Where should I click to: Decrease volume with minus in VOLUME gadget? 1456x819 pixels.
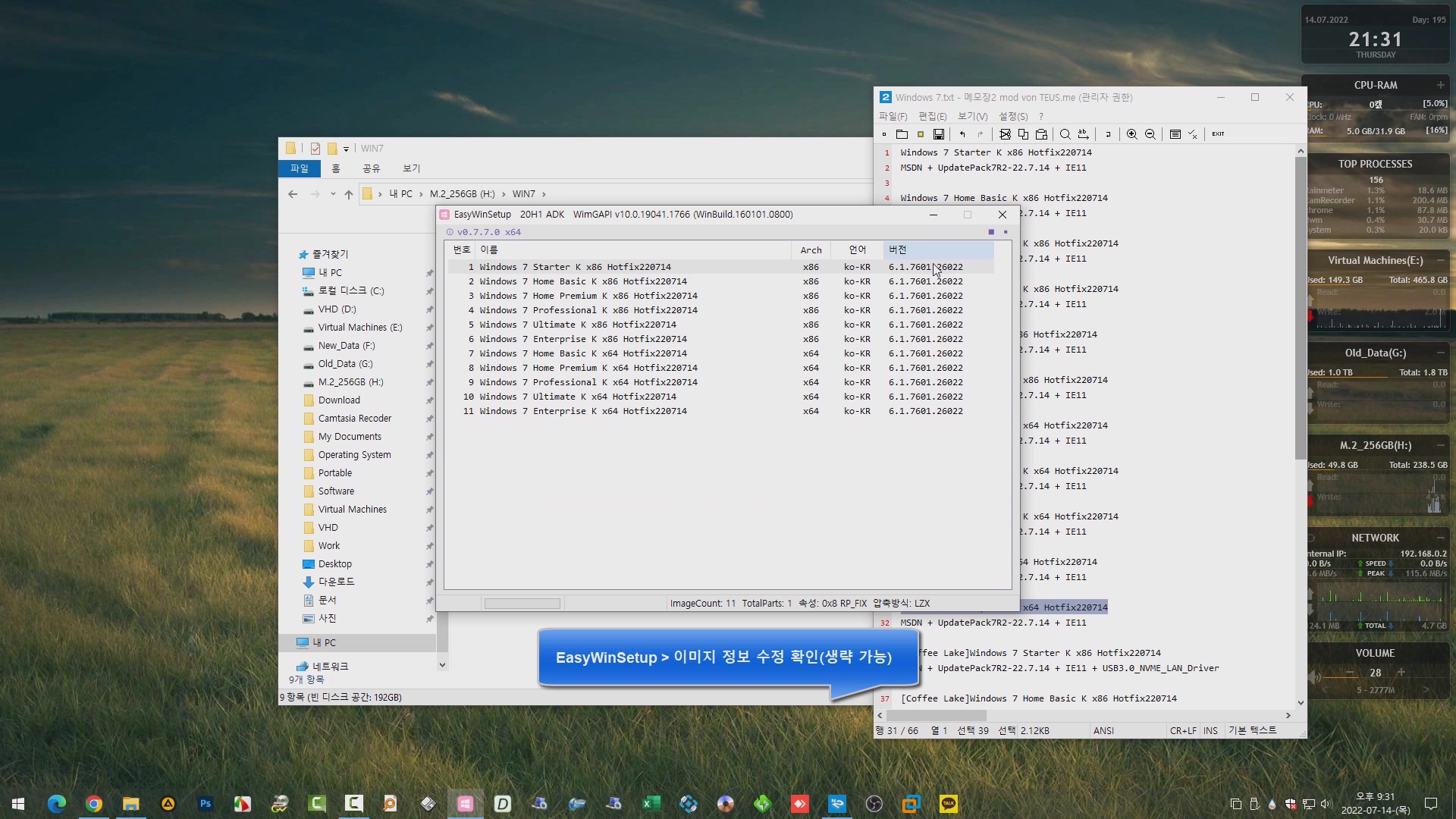(x=1350, y=673)
